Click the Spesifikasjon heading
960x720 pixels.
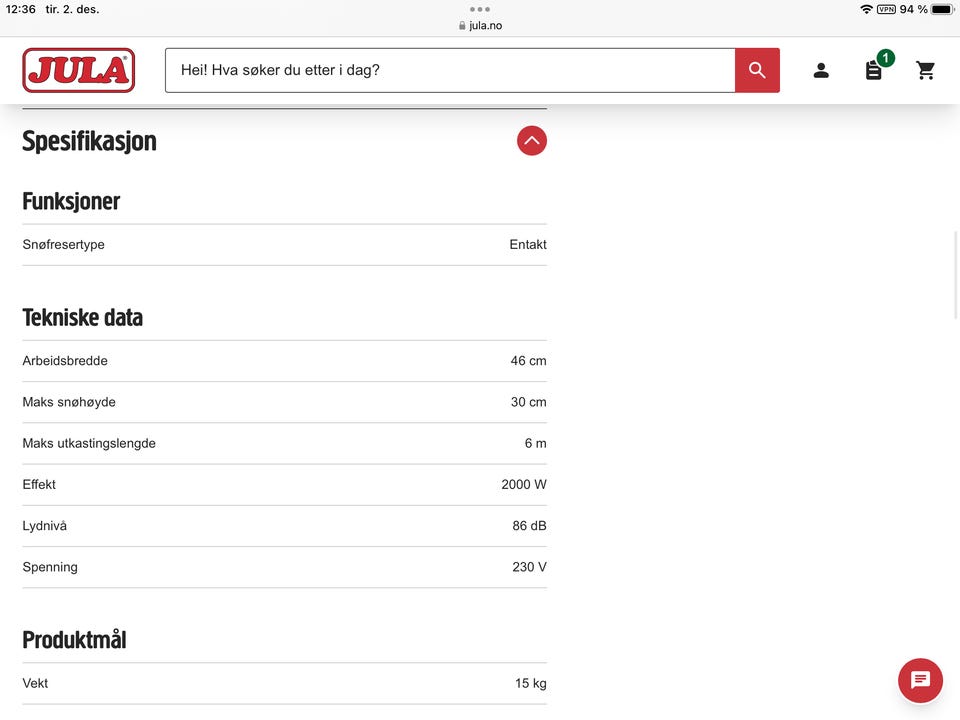[x=89, y=141]
